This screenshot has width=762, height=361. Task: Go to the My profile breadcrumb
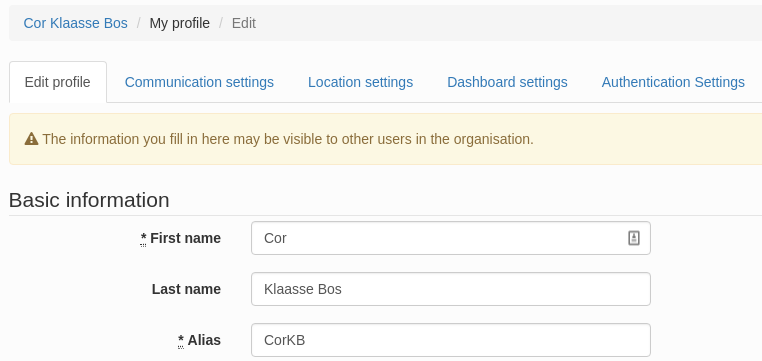(x=180, y=23)
